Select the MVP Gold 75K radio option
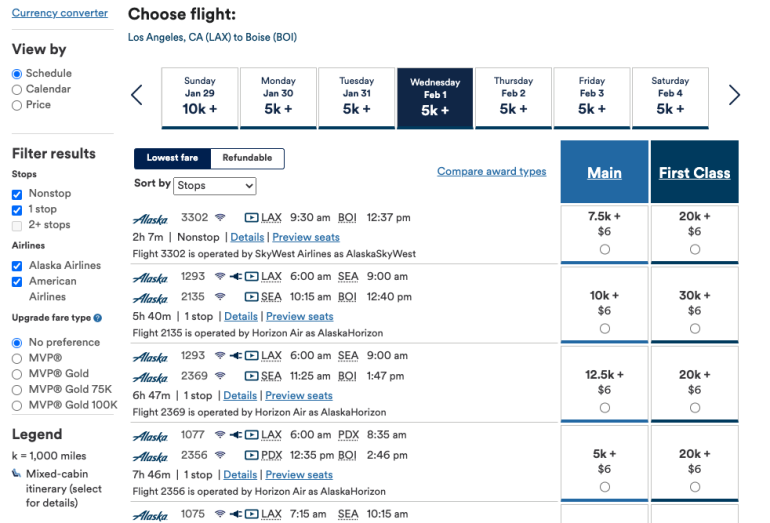The image size is (770, 523). click(x=17, y=389)
